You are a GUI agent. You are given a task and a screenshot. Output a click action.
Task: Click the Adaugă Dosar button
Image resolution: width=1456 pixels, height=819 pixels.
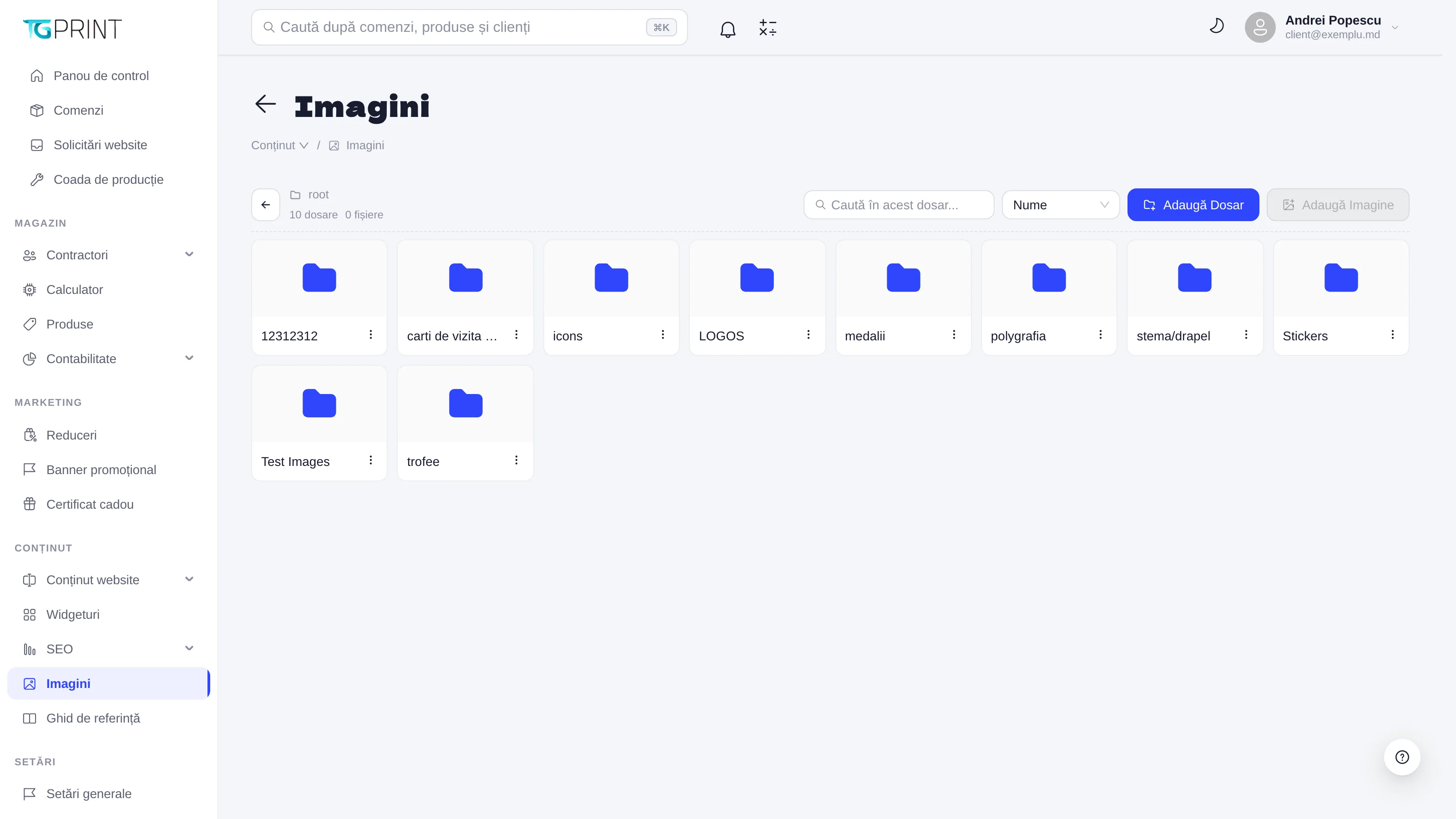click(1193, 205)
